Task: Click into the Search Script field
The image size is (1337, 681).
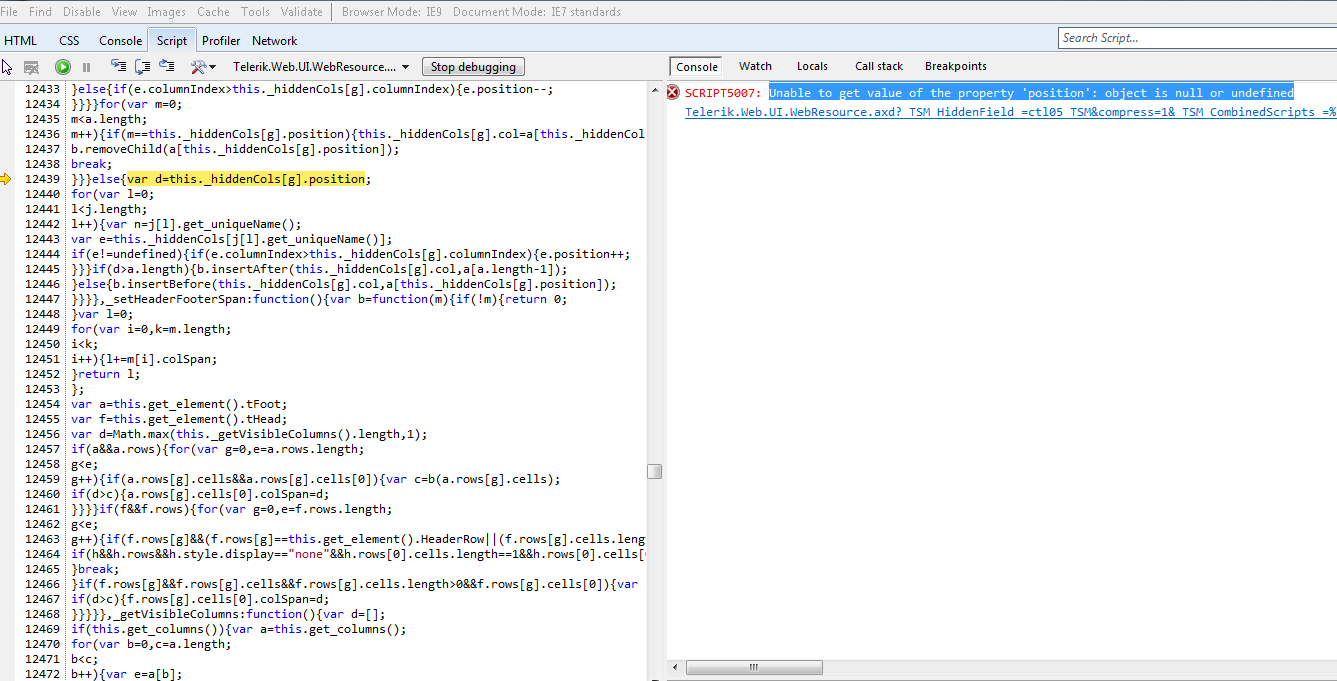Action: pos(1196,38)
